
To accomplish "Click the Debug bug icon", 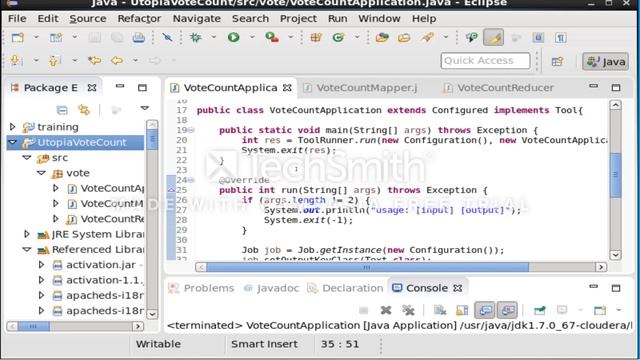I will click(x=196, y=38).
